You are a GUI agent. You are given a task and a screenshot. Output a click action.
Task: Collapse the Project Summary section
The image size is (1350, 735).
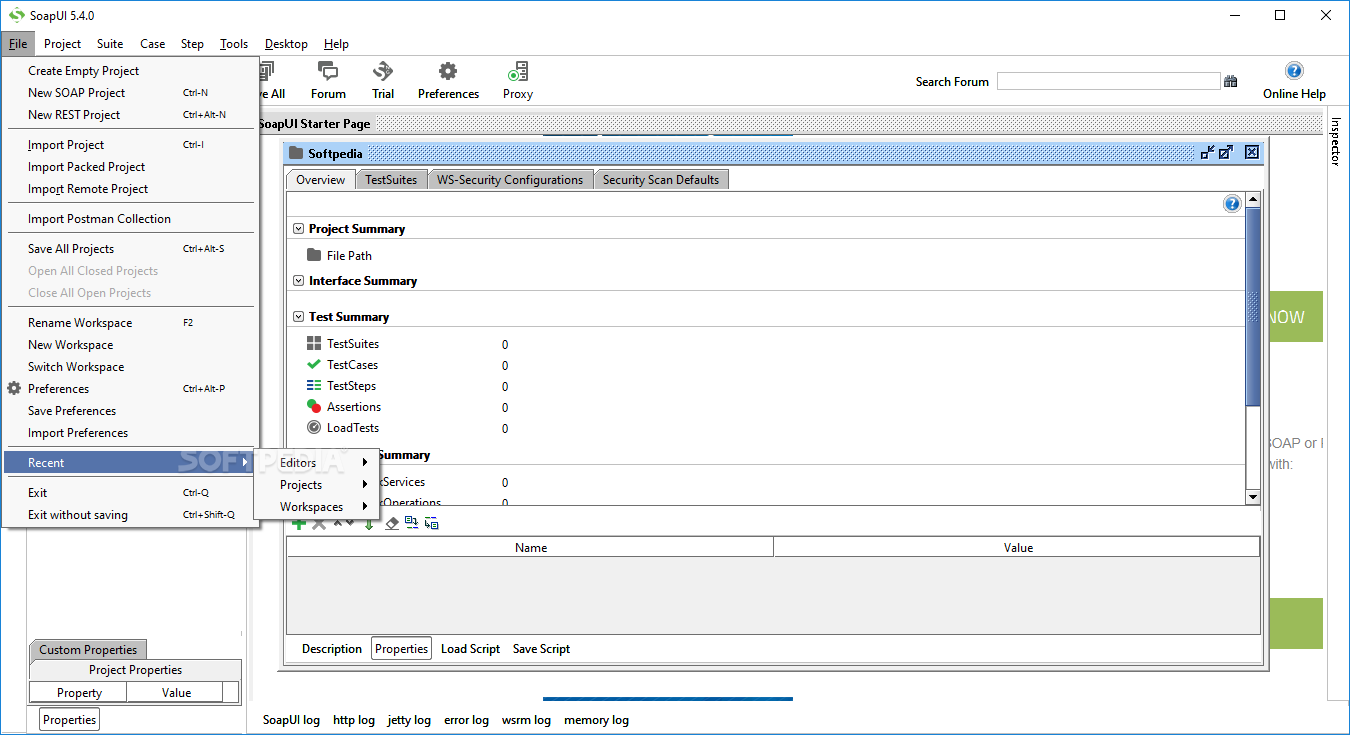298,229
